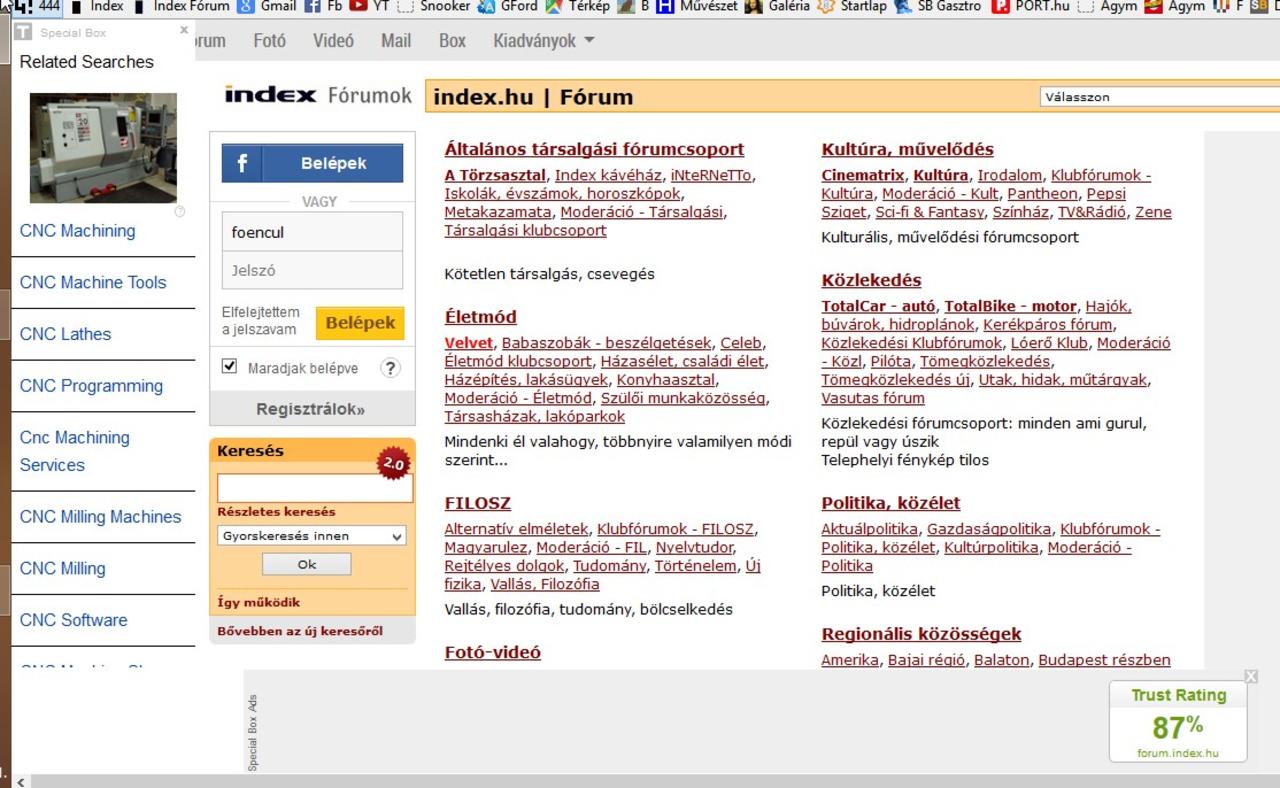Open the TotalCar - autó link
The height and width of the screenshot is (788, 1280).
pyautogui.click(x=879, y=306)
